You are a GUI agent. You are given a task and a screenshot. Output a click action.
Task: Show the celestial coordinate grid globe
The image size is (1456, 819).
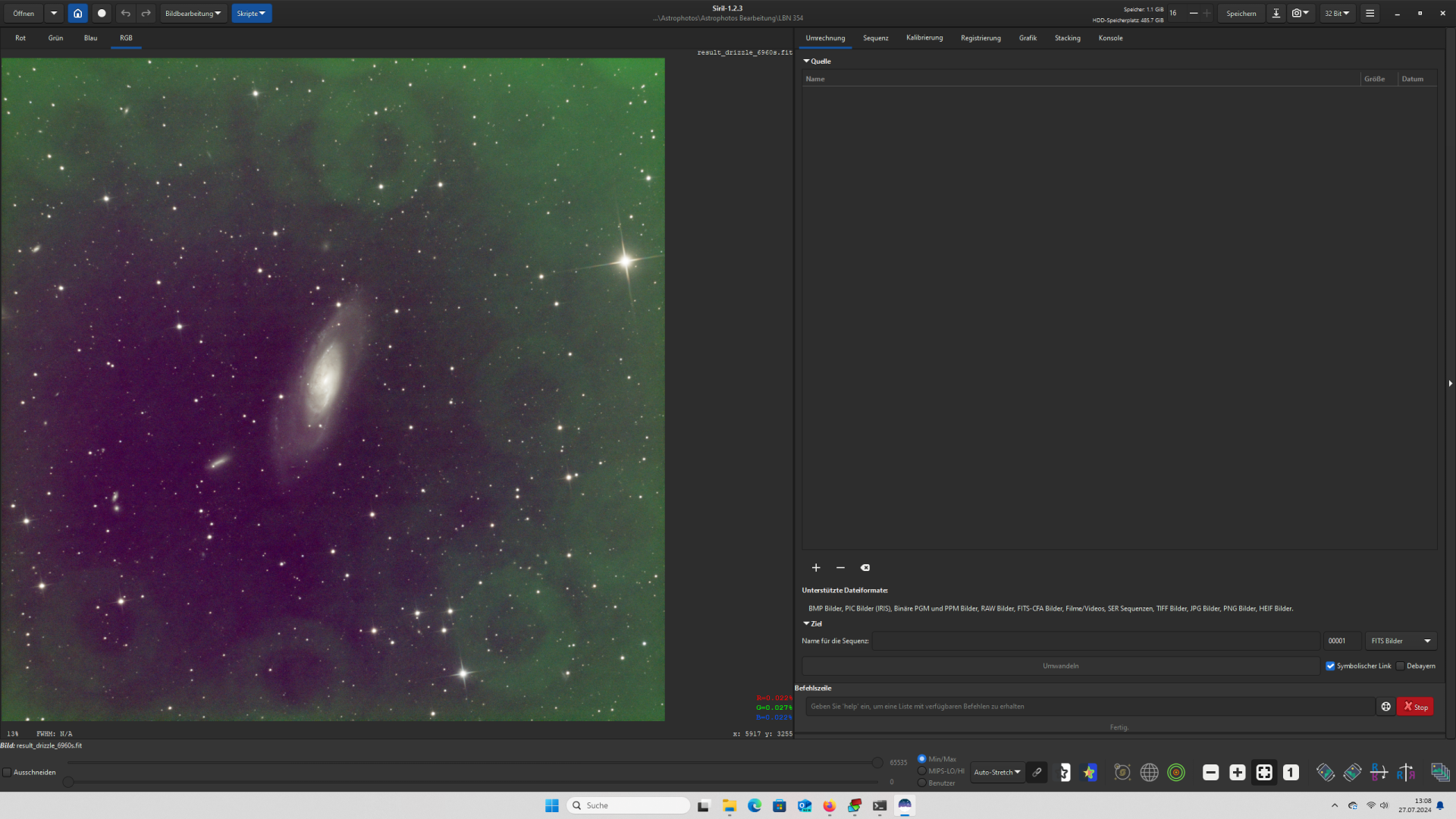point(1150,772)
